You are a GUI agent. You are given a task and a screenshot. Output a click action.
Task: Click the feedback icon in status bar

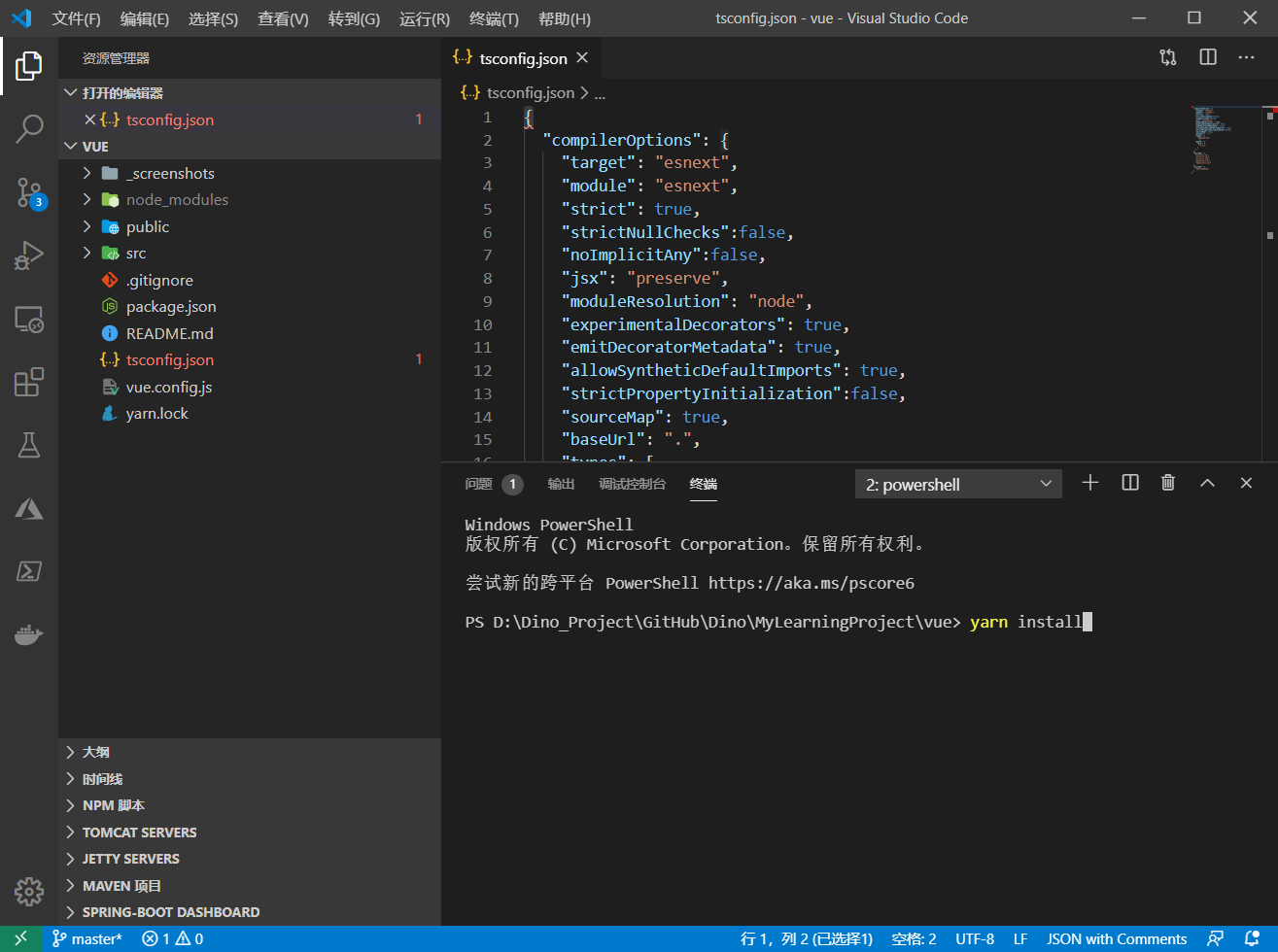tap(1215, 938)
